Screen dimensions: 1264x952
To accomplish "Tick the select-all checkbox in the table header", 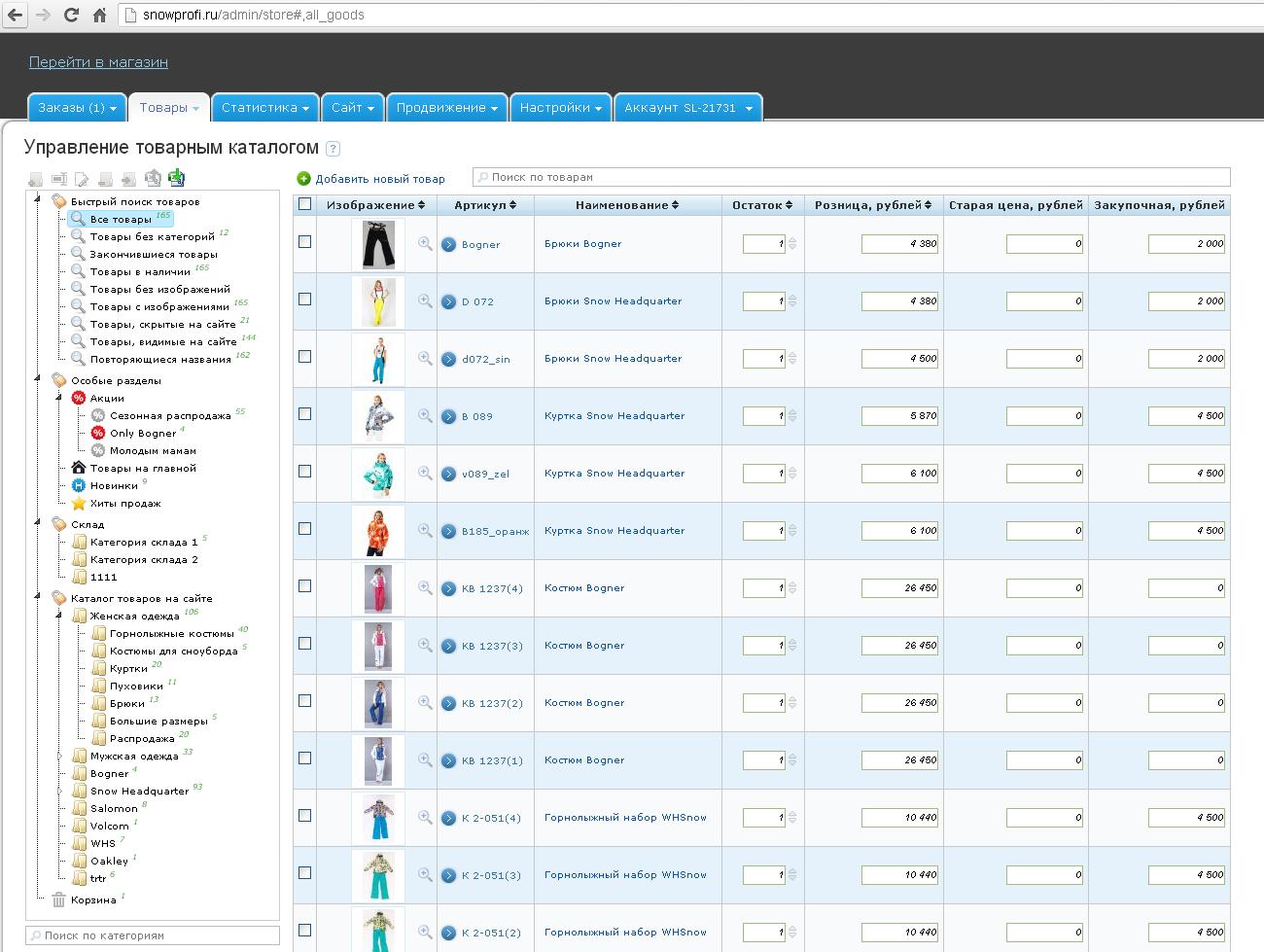I will point(305,204).
